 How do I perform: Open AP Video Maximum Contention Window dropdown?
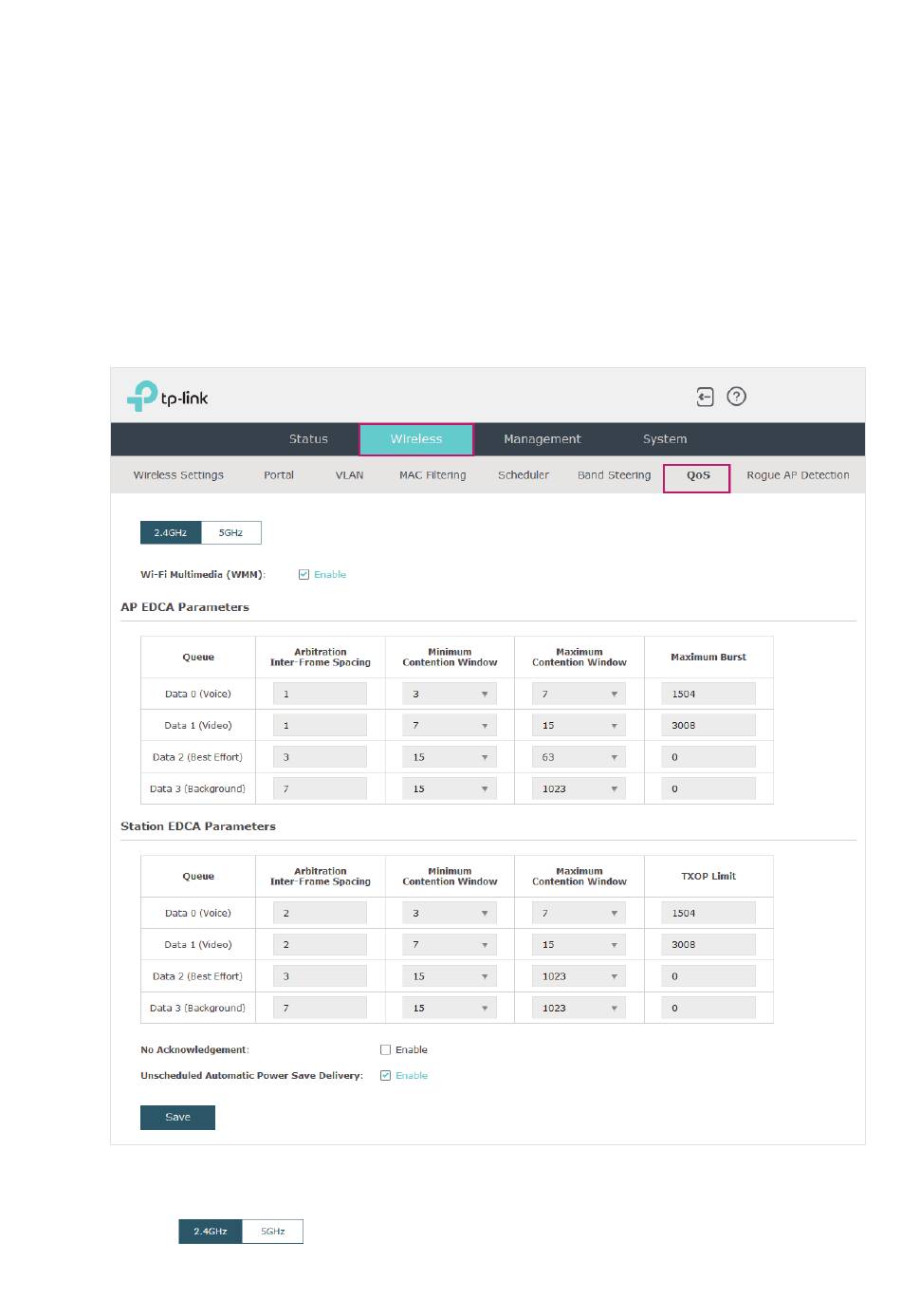[579, 725]
